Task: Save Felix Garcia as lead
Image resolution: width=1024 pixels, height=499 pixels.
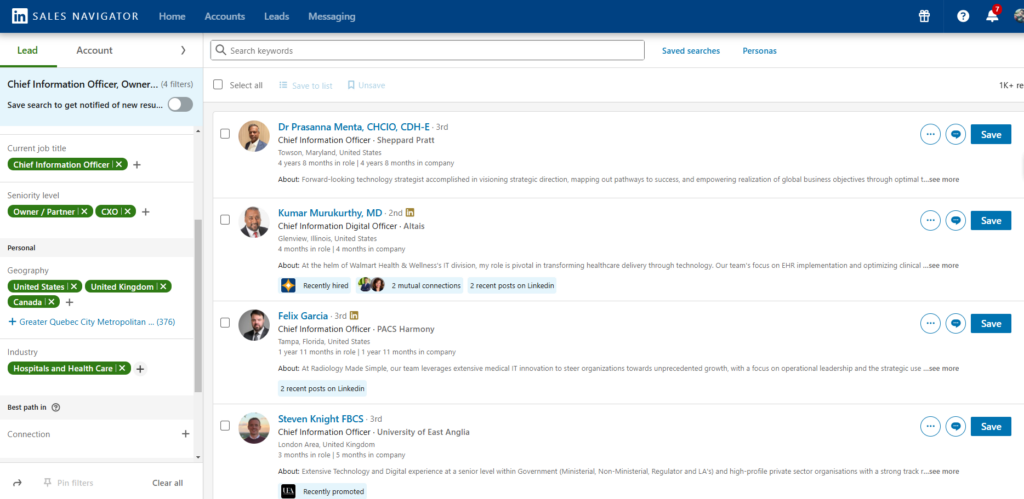Action: (991, 323)
